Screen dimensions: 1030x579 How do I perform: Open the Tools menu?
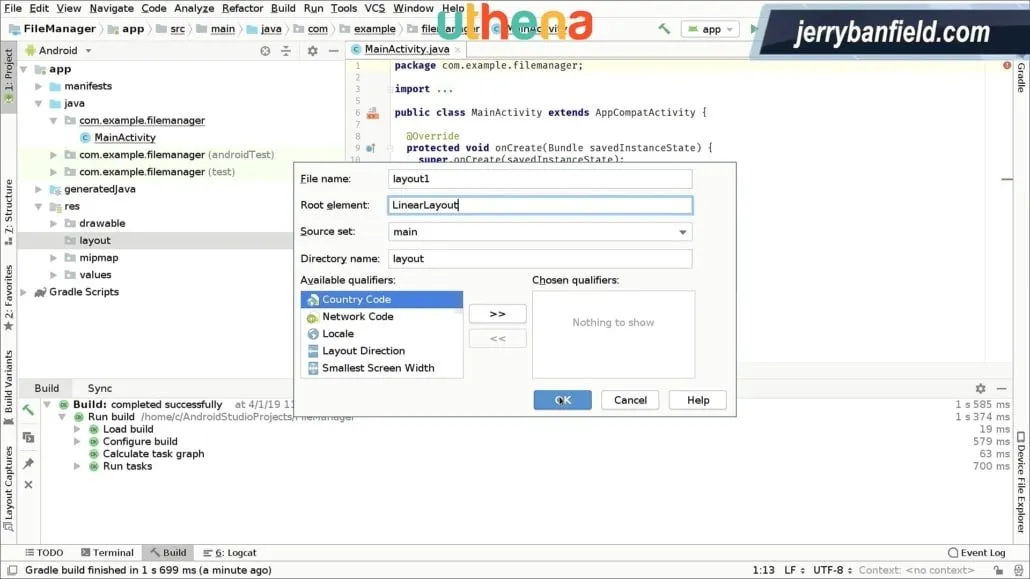(x=344, y=8)
